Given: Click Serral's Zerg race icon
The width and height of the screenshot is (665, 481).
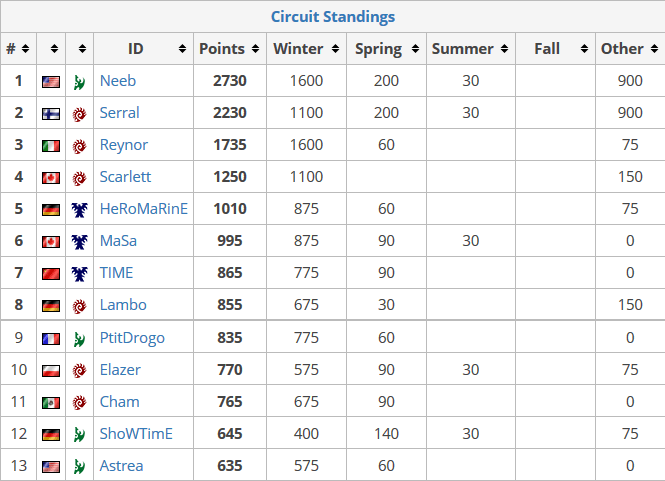Looking at the screenshot, I should coord(79,114).
